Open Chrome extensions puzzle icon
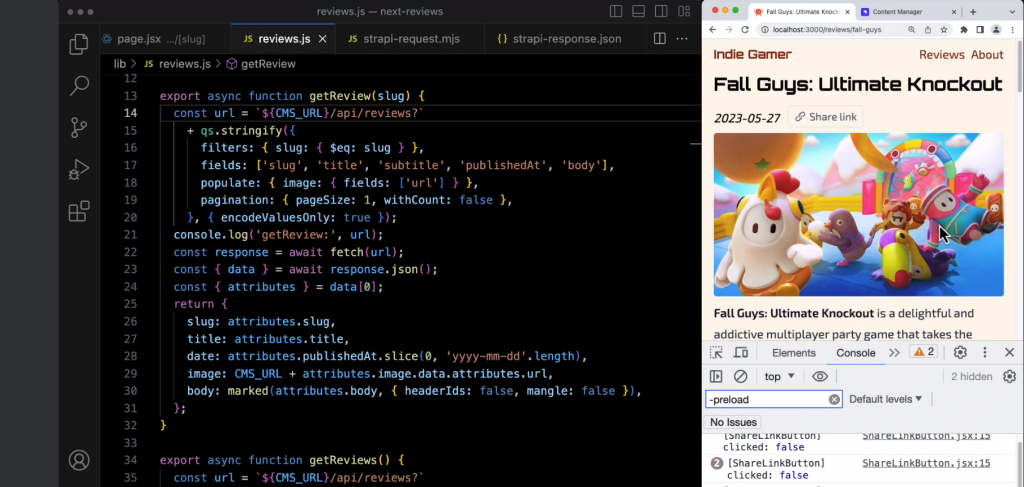 (964, 29)
